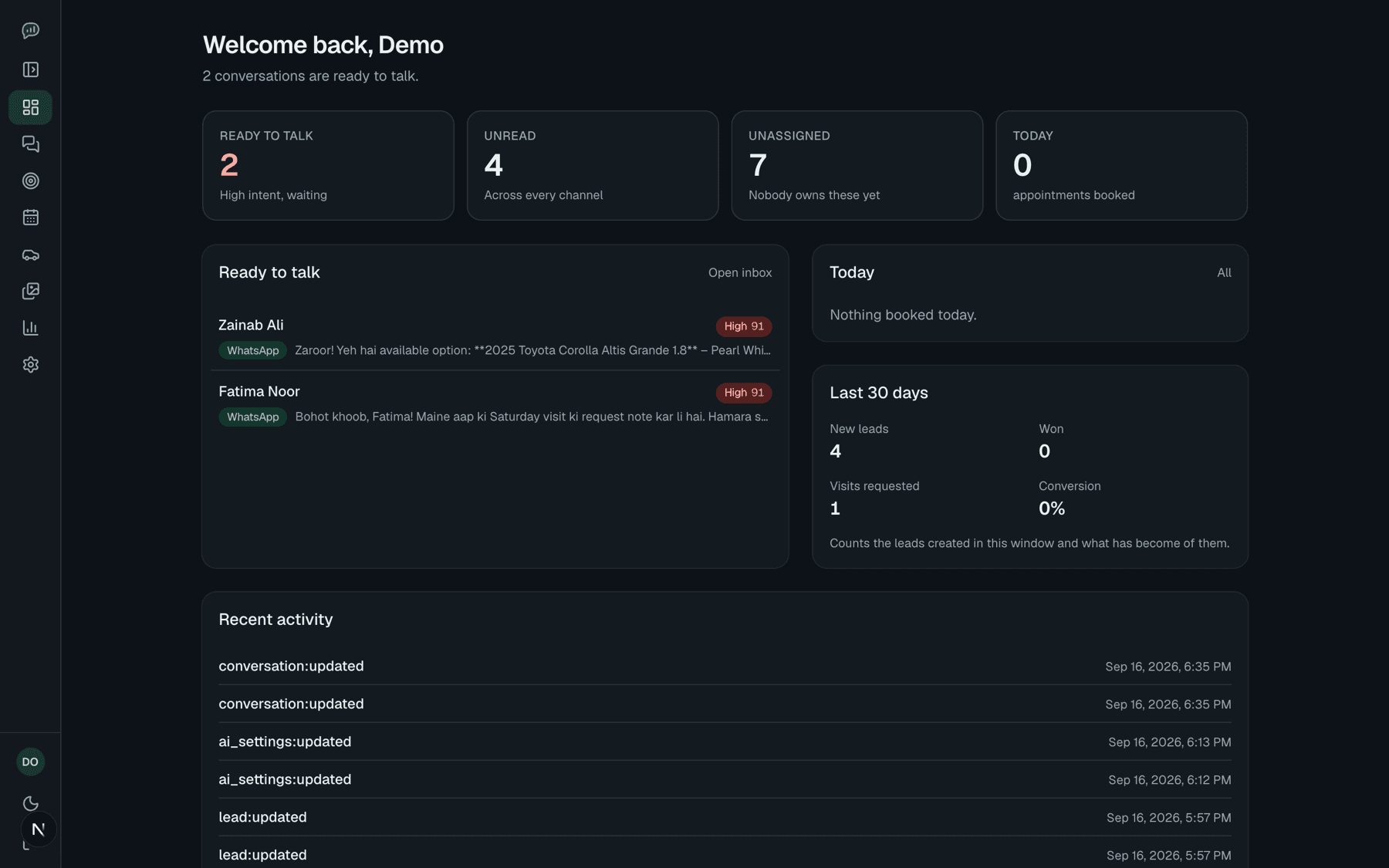
Task: Click the "Nothing booked today." text
Action: (903, 315)
